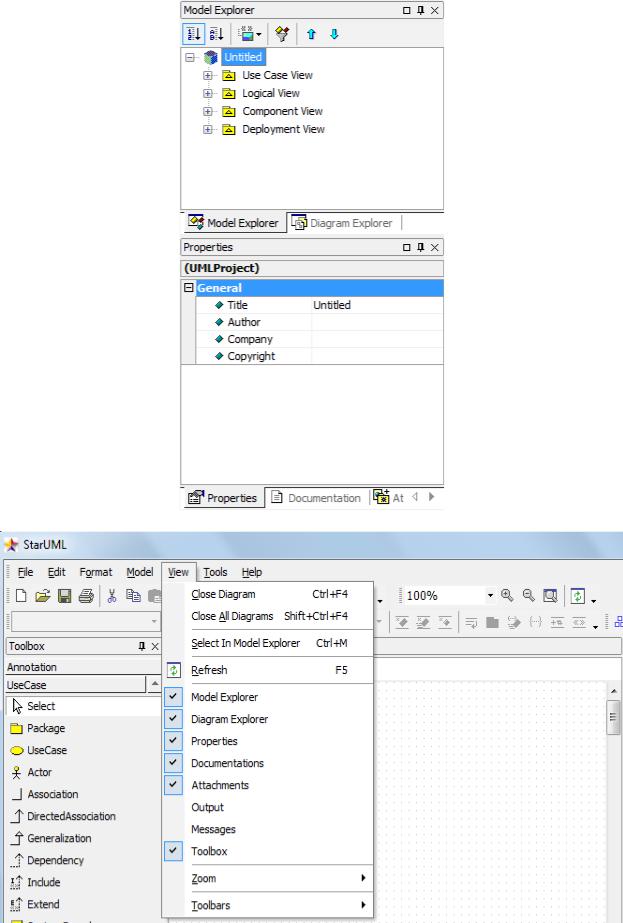
Task: Click the Zoom Out magnifier icon
Action: point(529,596)
